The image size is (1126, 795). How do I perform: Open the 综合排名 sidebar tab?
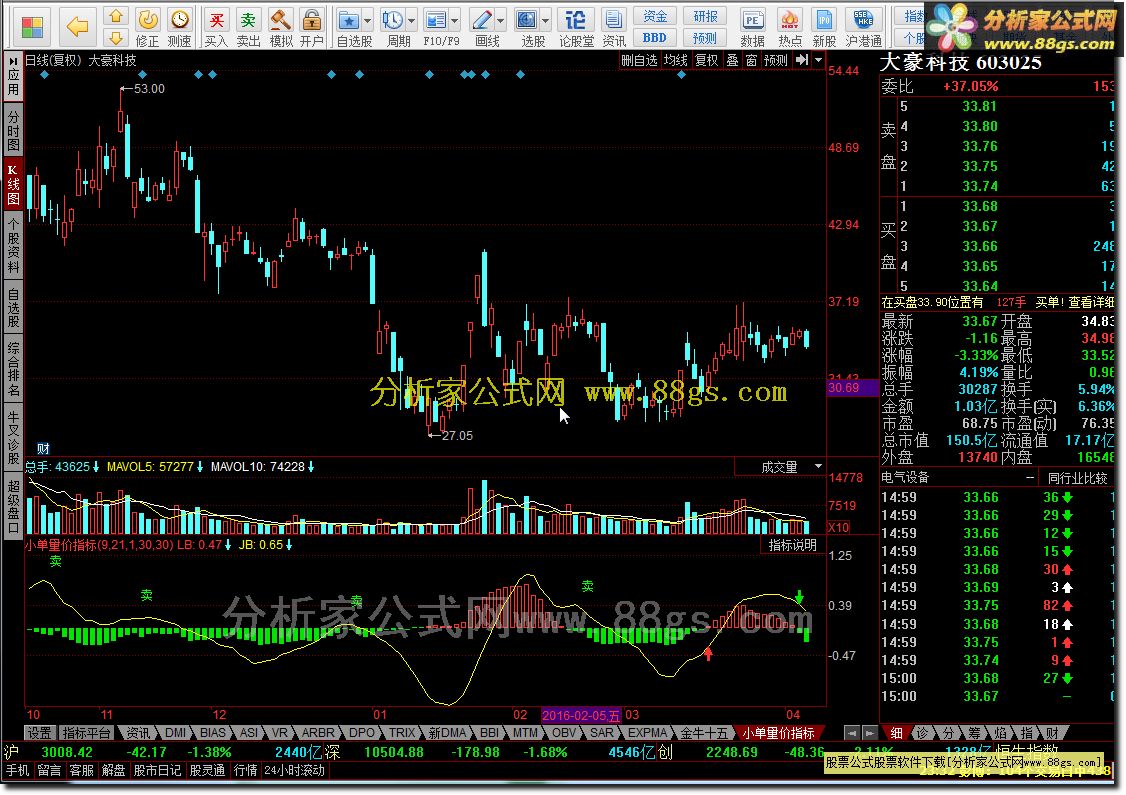(x=13, y=369)
